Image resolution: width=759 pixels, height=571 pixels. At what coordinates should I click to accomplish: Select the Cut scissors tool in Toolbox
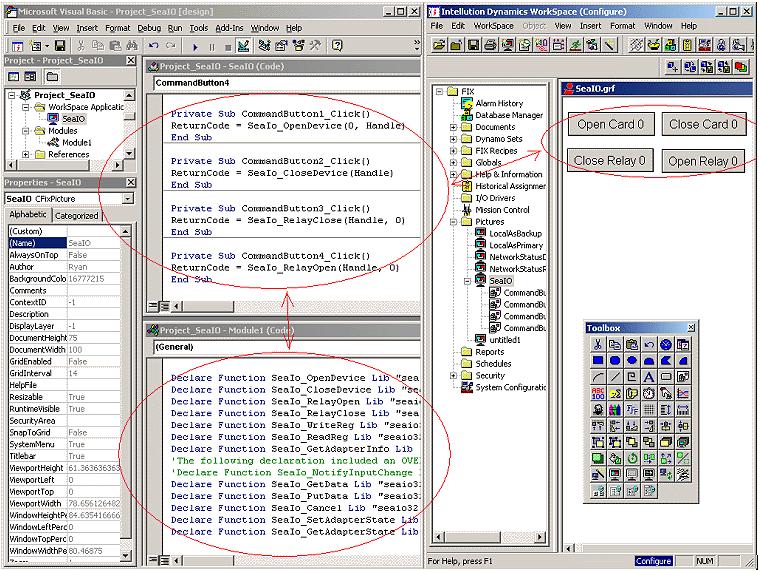tap(598, 345)
